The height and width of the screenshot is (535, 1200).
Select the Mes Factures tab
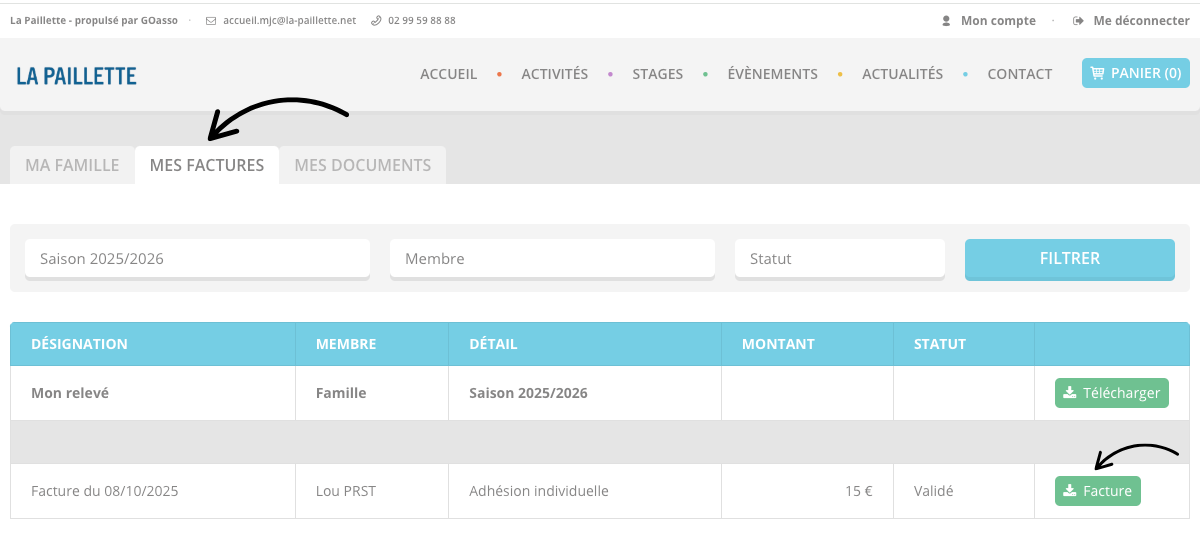pos(207,166)
